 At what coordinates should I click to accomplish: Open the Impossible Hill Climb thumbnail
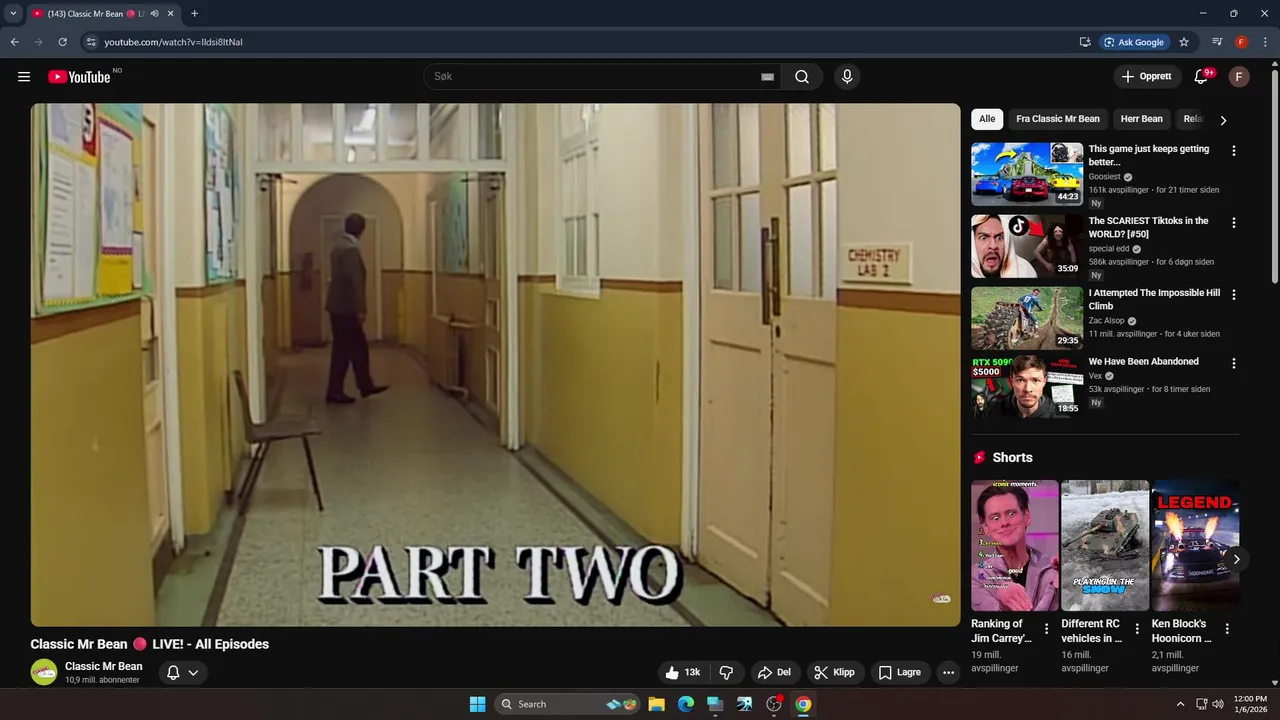click(x=1027, y=318)
